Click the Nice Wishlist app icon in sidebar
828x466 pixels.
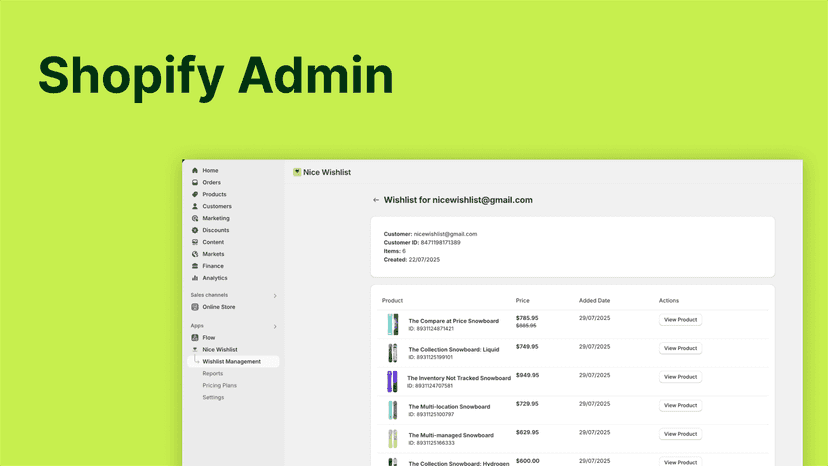click(x=195, y=350)
